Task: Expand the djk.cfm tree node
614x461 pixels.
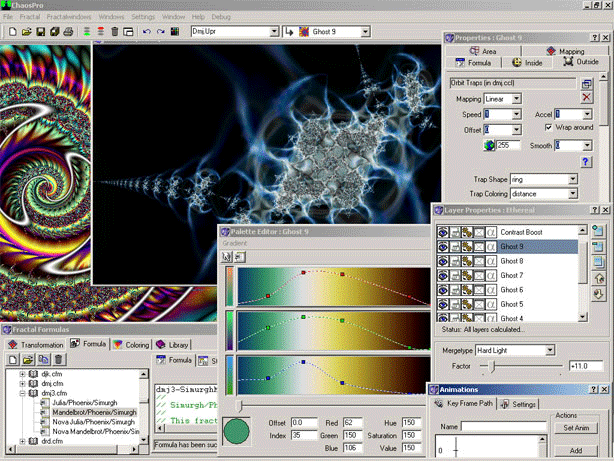Action: point(22,374)
